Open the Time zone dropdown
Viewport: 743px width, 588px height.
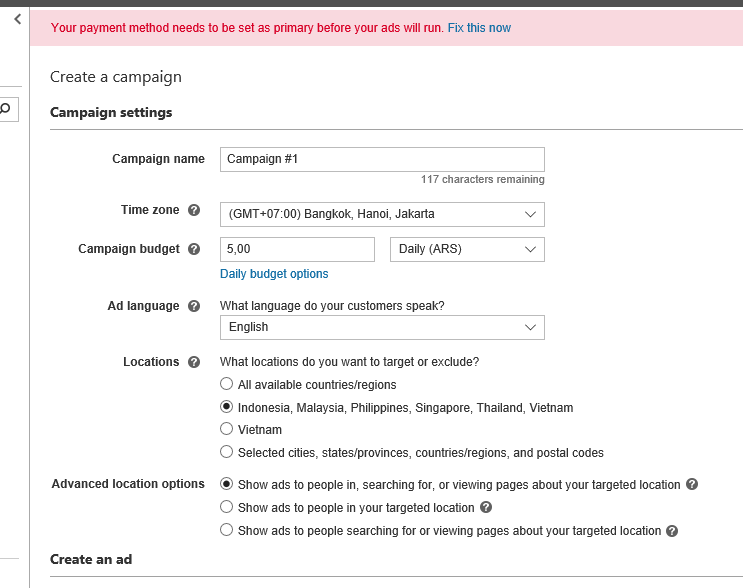pyautogui.click(x=382, y=214)
